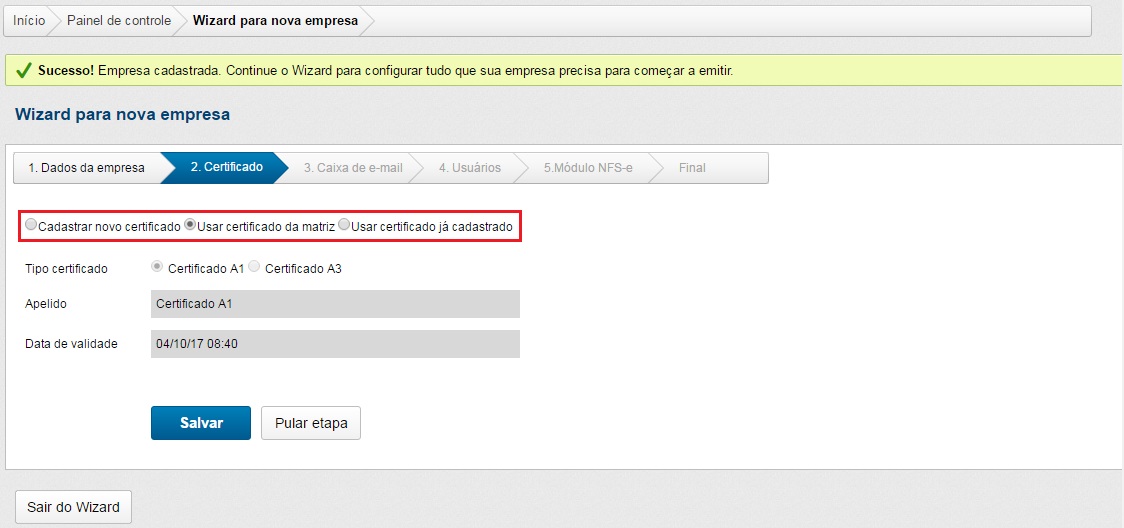Exit using Sair do Wizard button
This screenshot has height=528, width=1124.
tap(73, 507)
